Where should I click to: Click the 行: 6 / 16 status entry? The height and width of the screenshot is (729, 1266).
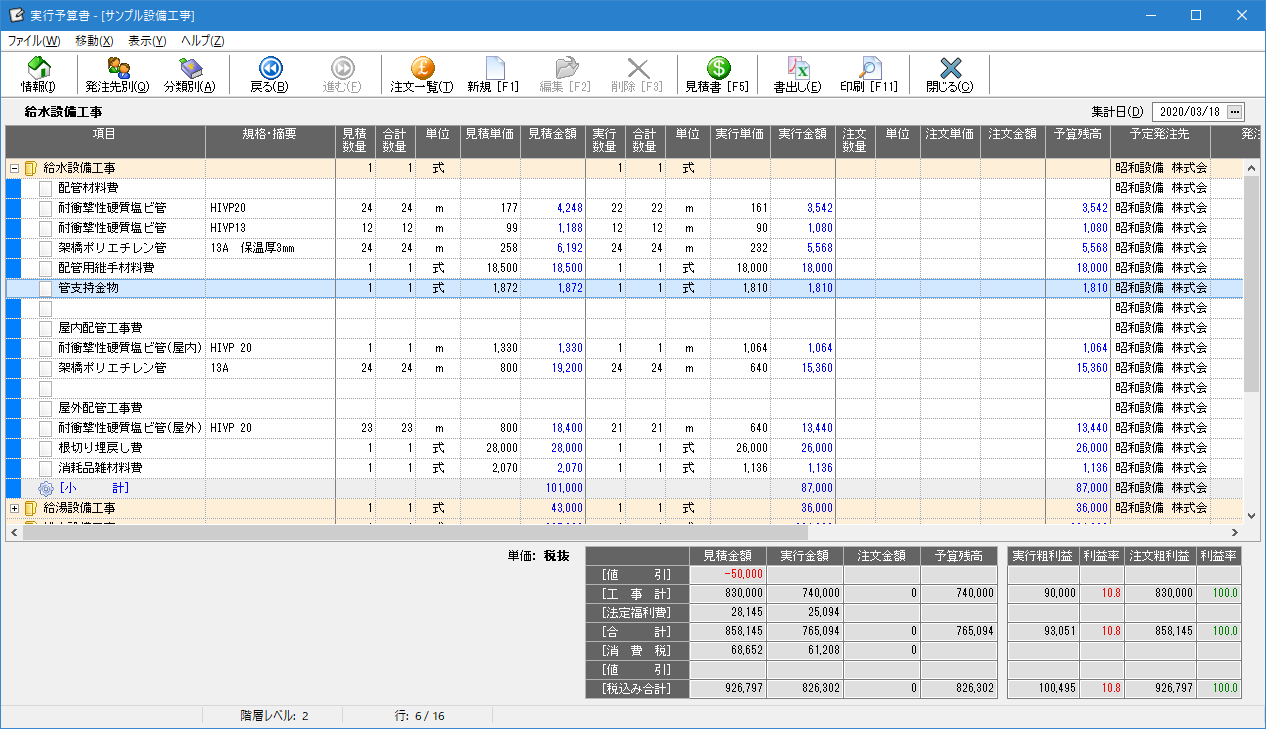(420, 716)
